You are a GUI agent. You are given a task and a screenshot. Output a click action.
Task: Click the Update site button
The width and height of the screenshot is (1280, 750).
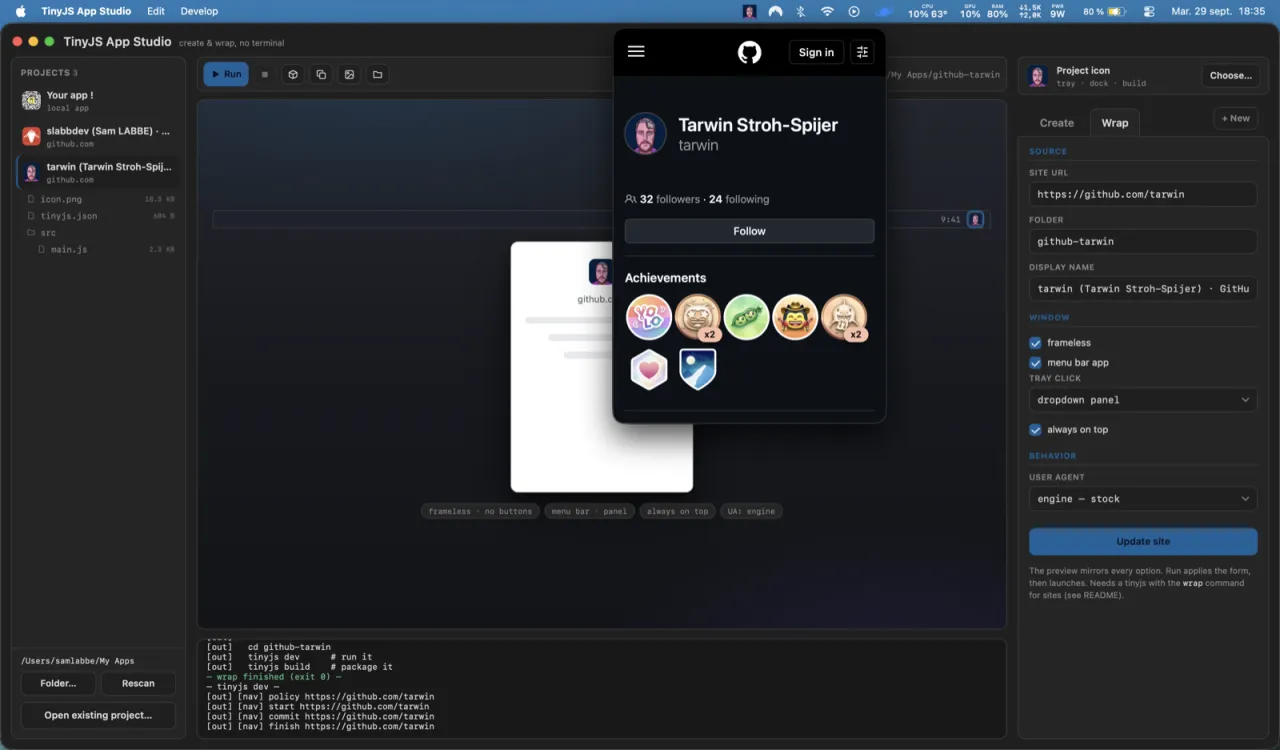1143,541
